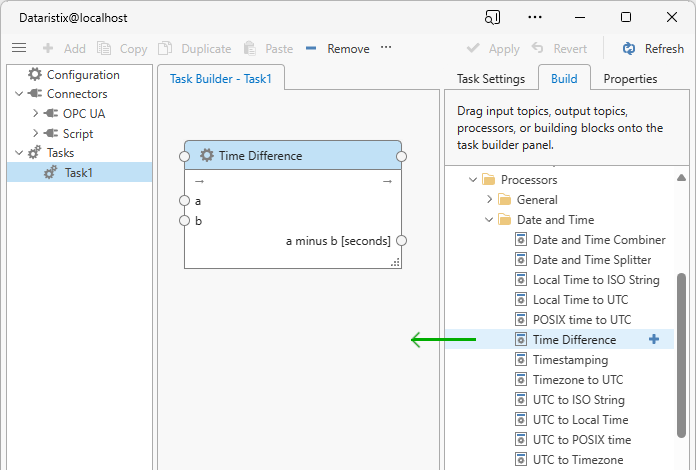Screen dimensions: 696x470
Task: Select Task1 in the tree
Action: [x=84, y=173]
